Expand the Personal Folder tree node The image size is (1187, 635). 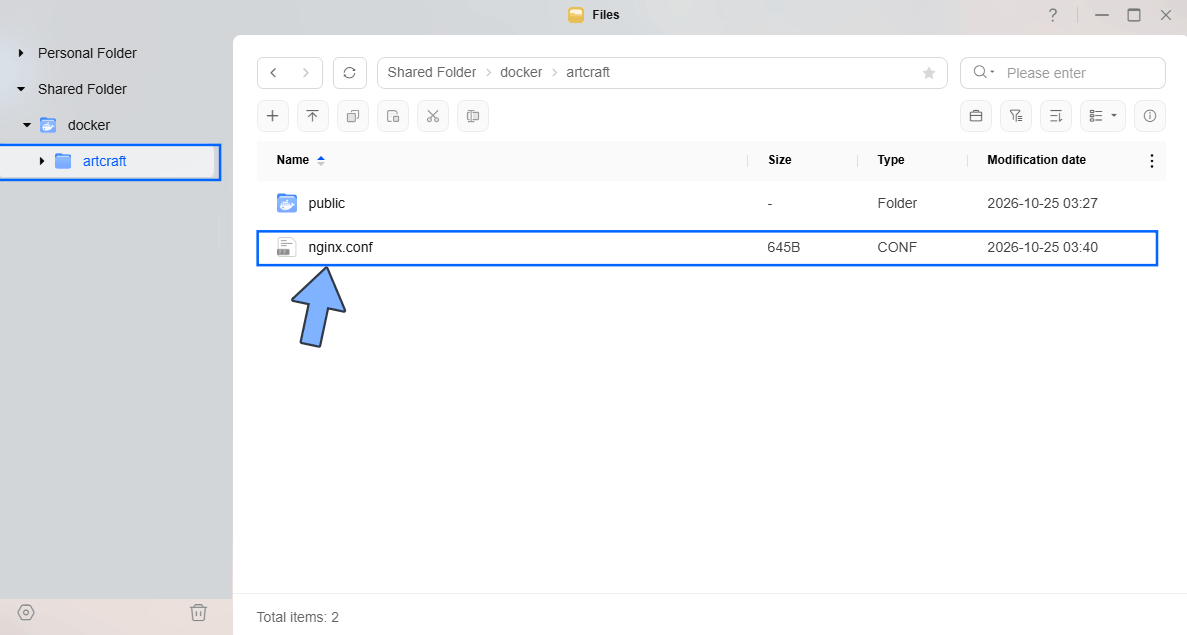click(x=21, y=53)
